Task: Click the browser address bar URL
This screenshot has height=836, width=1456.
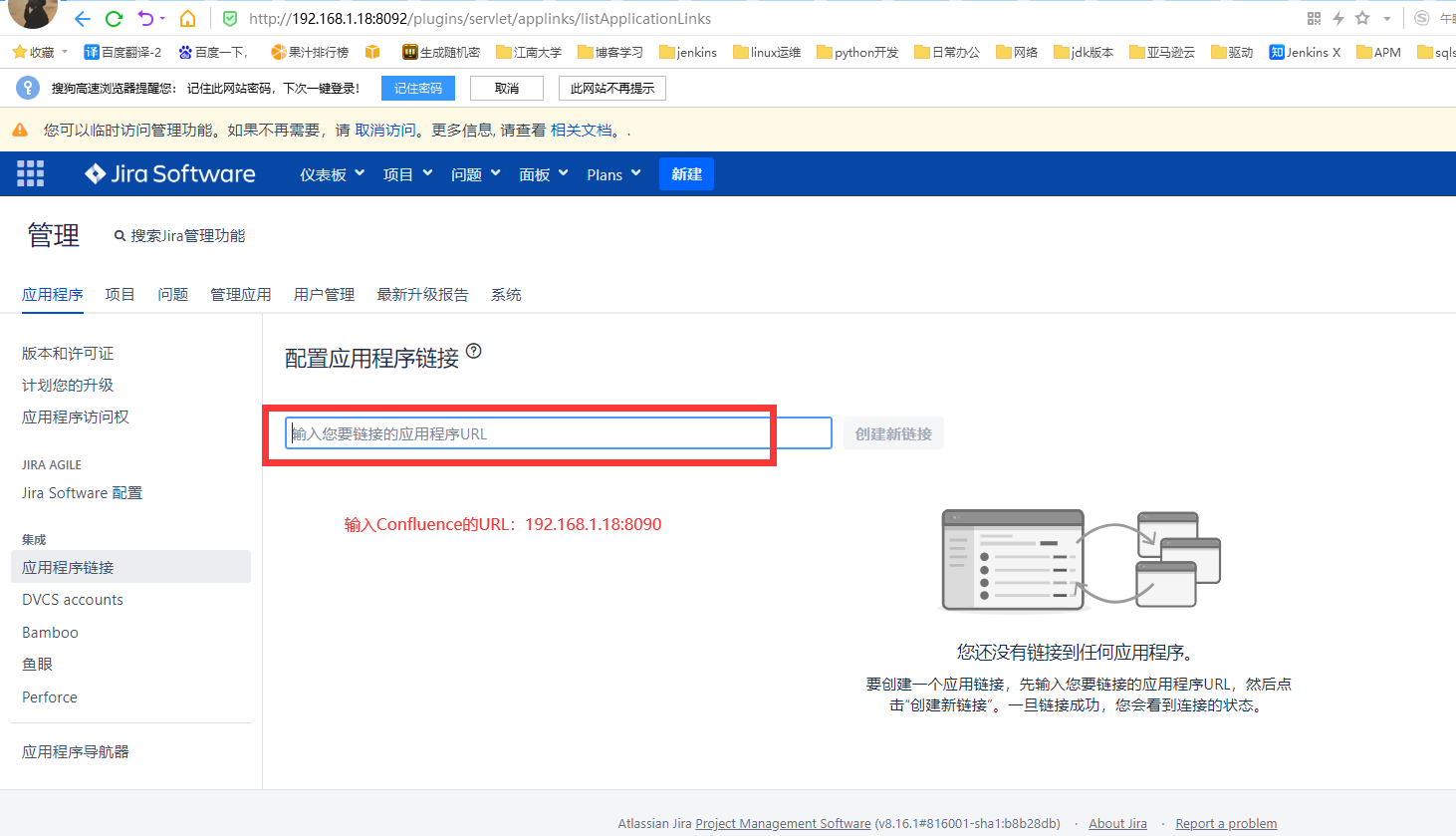Action: point(480,18)
